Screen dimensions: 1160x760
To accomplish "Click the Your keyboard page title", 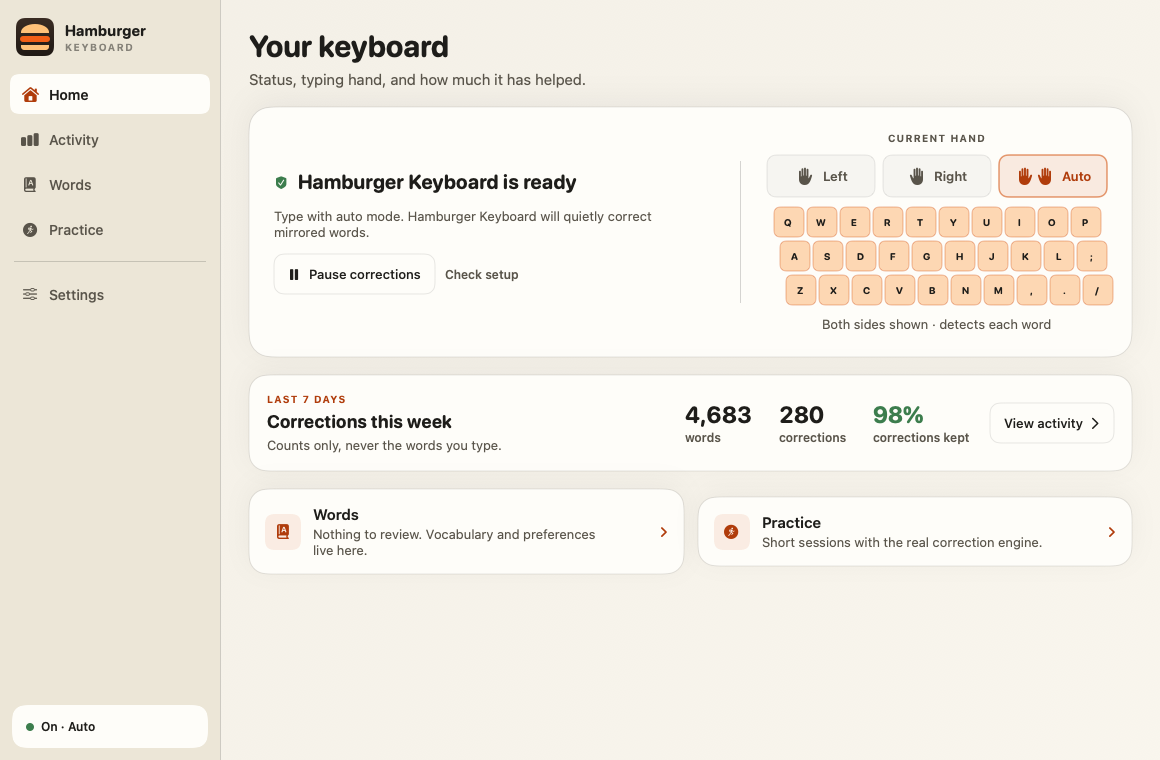I will (349, 47).
